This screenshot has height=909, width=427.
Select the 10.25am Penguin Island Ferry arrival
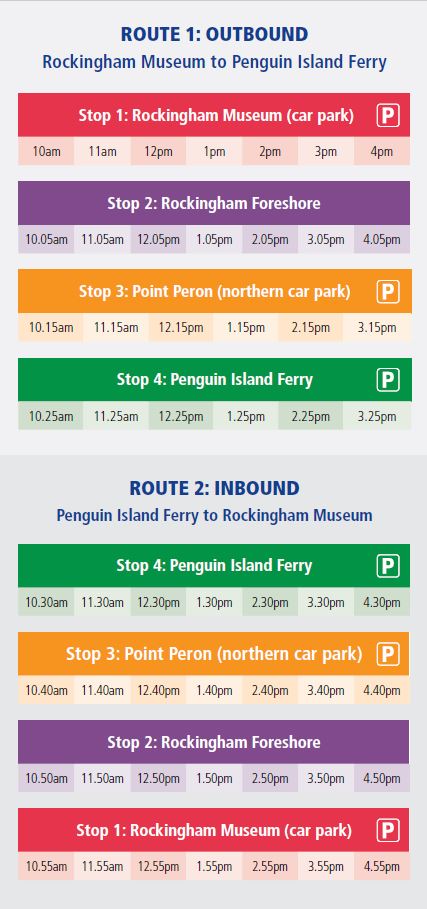pos(51,416)
